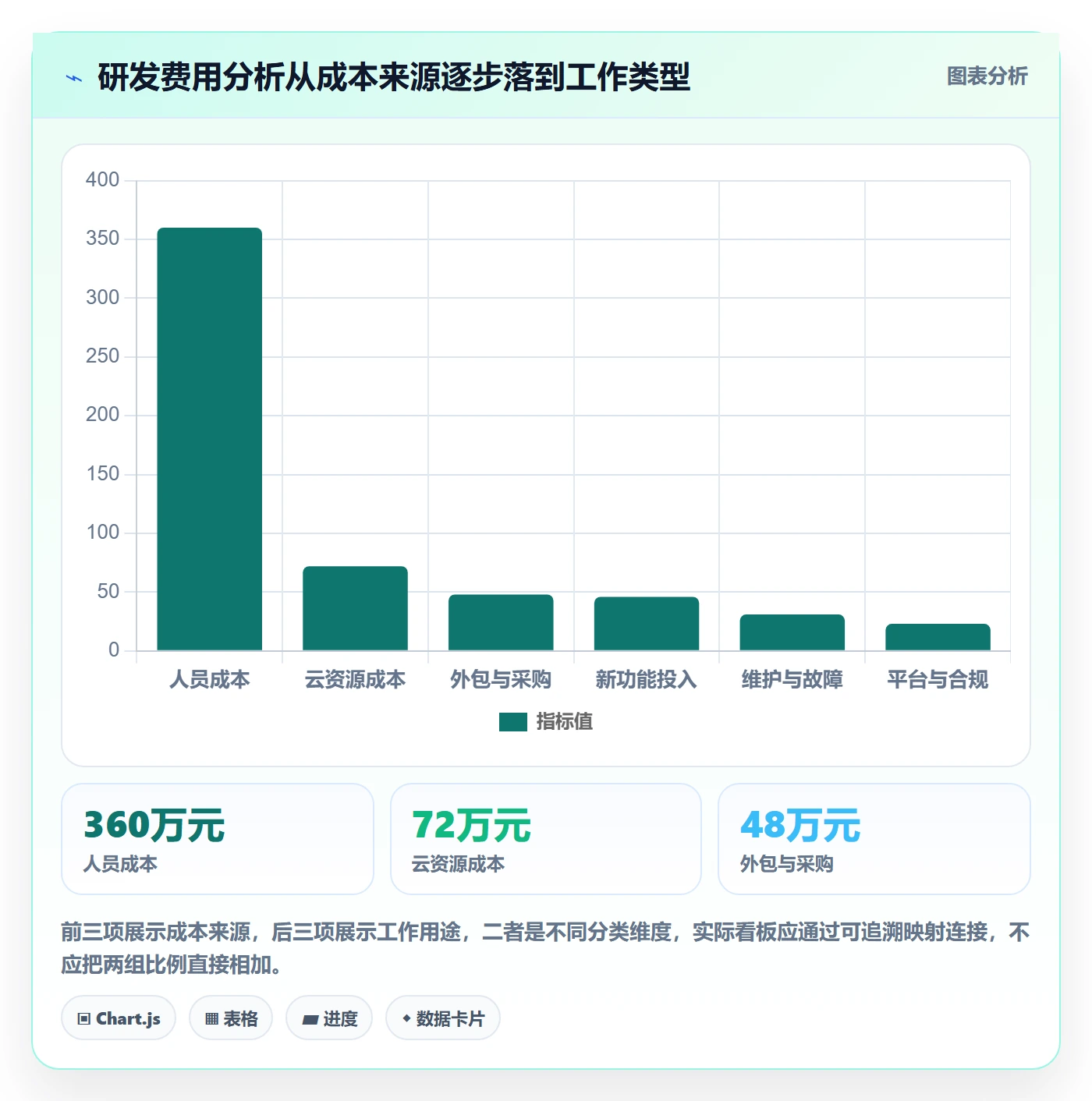
Task: Click the bar icon in the 进度 chip
Action: (x=310, y=1019)
